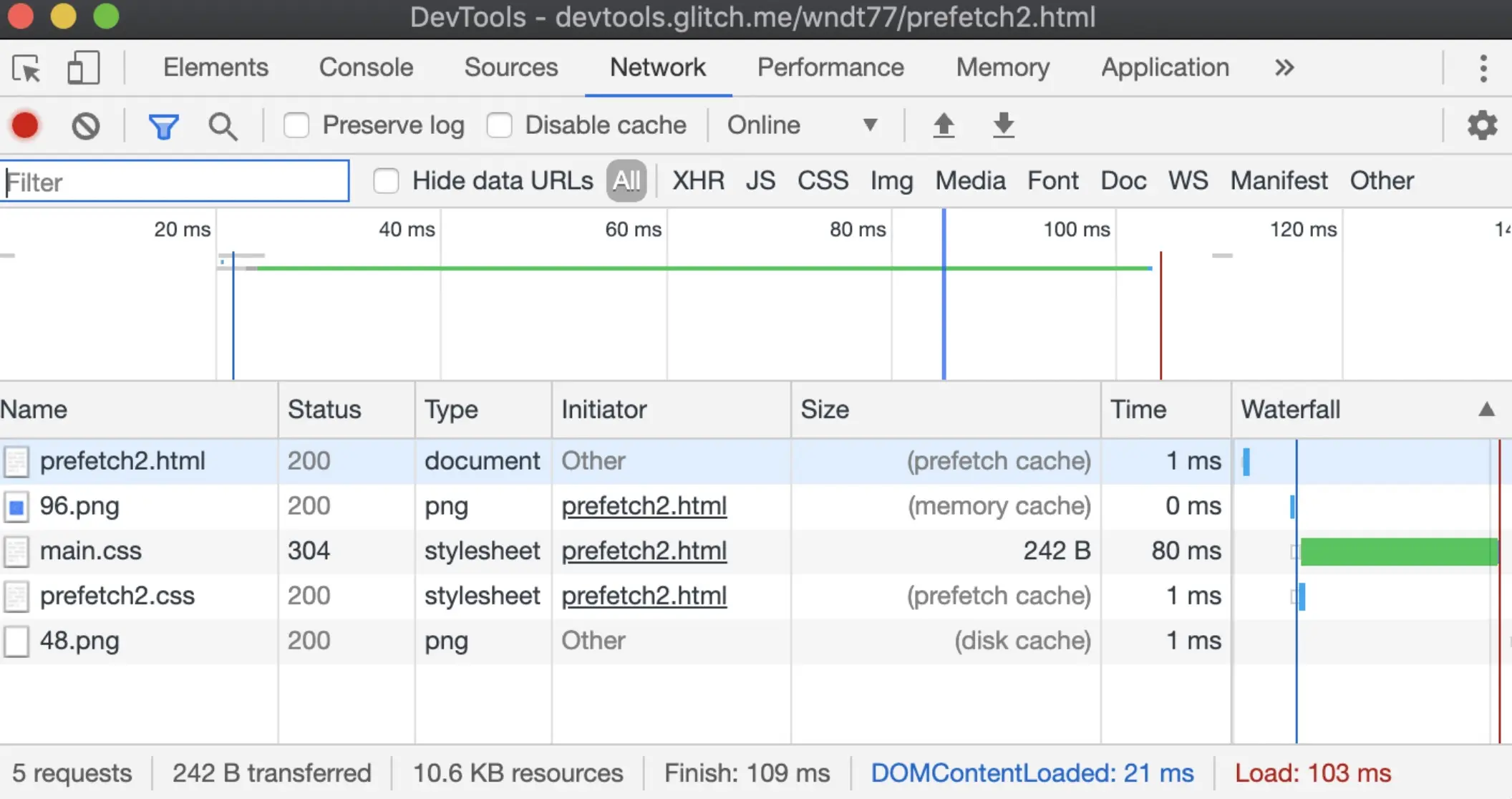Image resolution: width=1512 pixels, height=799 pixels.
Task: Click the import HAR upload arrow
Action: coord(944,125)
